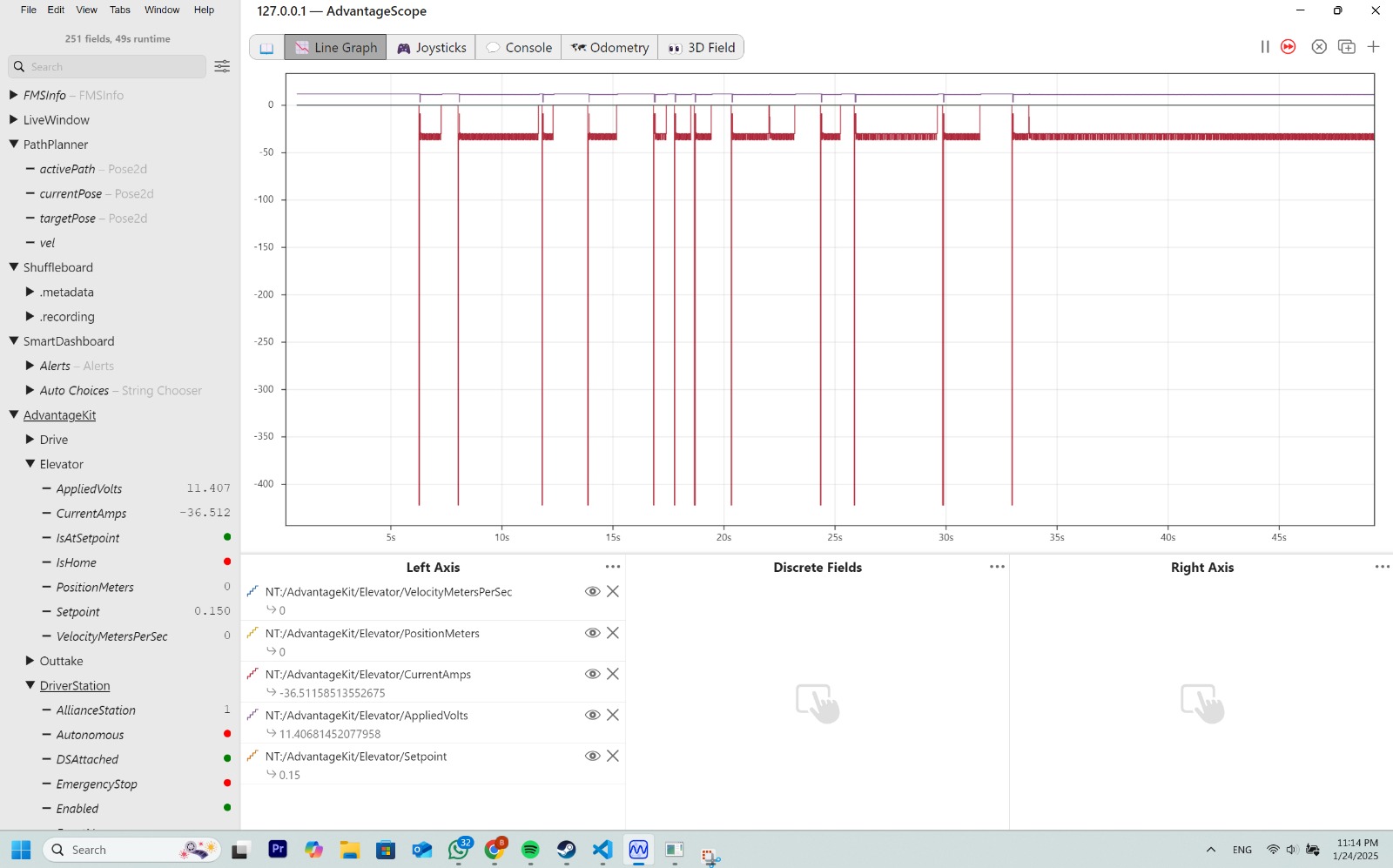The width and height of the screenshot is (1393, 868).
Task: Collapse the Shuffleboard tree node
Action: [14, 267]
